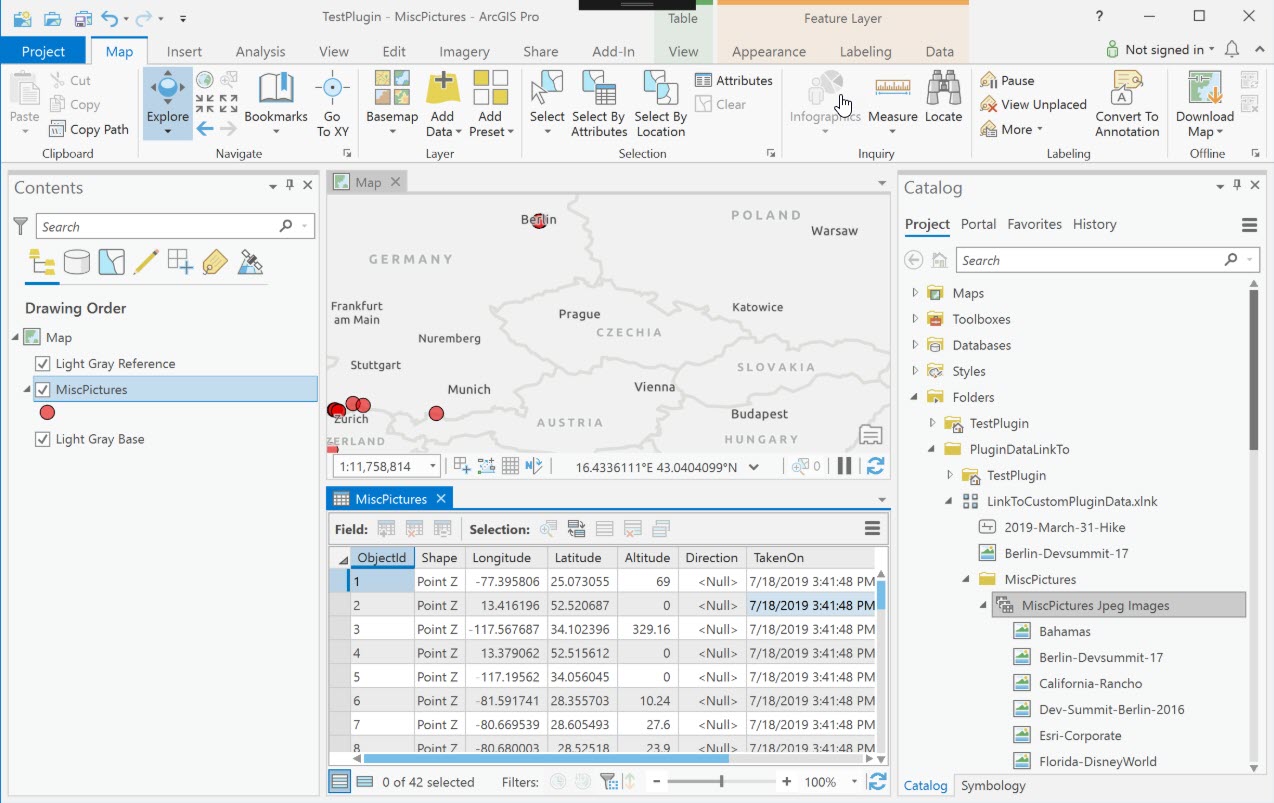The height and width of the screenshot is (803, 1274).
Task: Toggle Light Gray Base layer visibility
Action: [43, 439]
